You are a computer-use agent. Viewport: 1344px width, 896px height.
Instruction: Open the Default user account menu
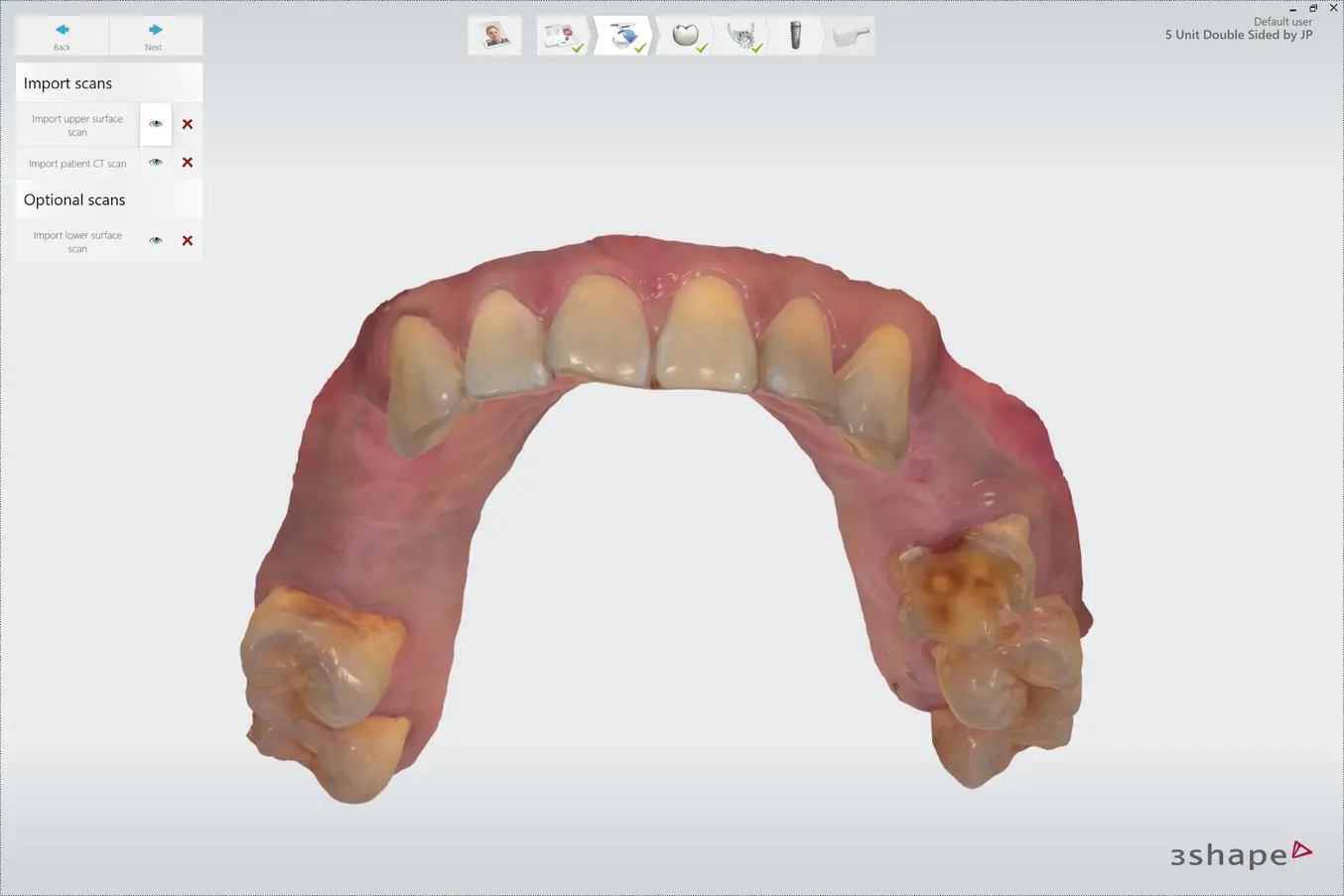(x=1281, y=20)
